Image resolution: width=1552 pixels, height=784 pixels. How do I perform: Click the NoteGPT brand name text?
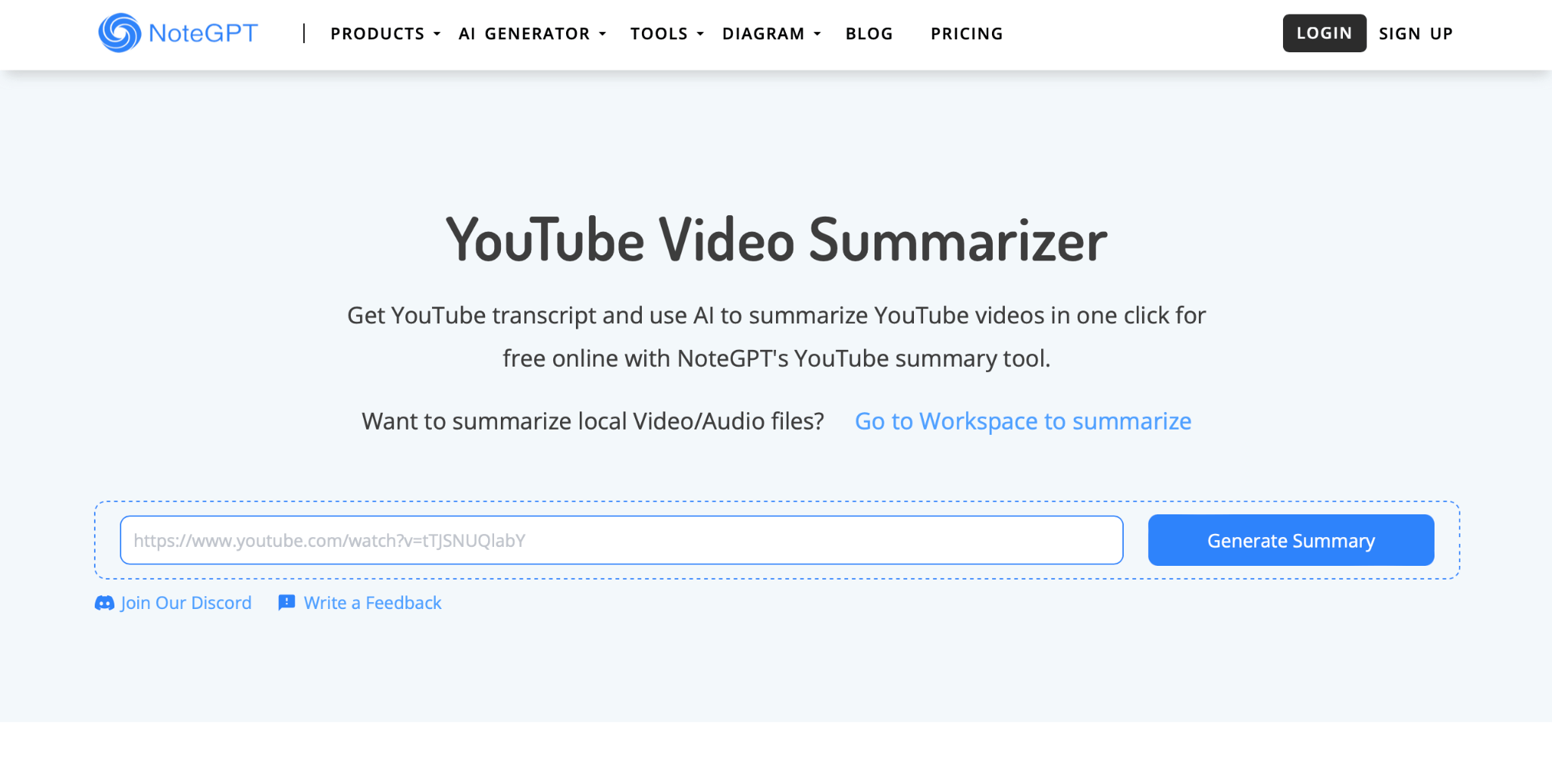(x=203, y=33)
